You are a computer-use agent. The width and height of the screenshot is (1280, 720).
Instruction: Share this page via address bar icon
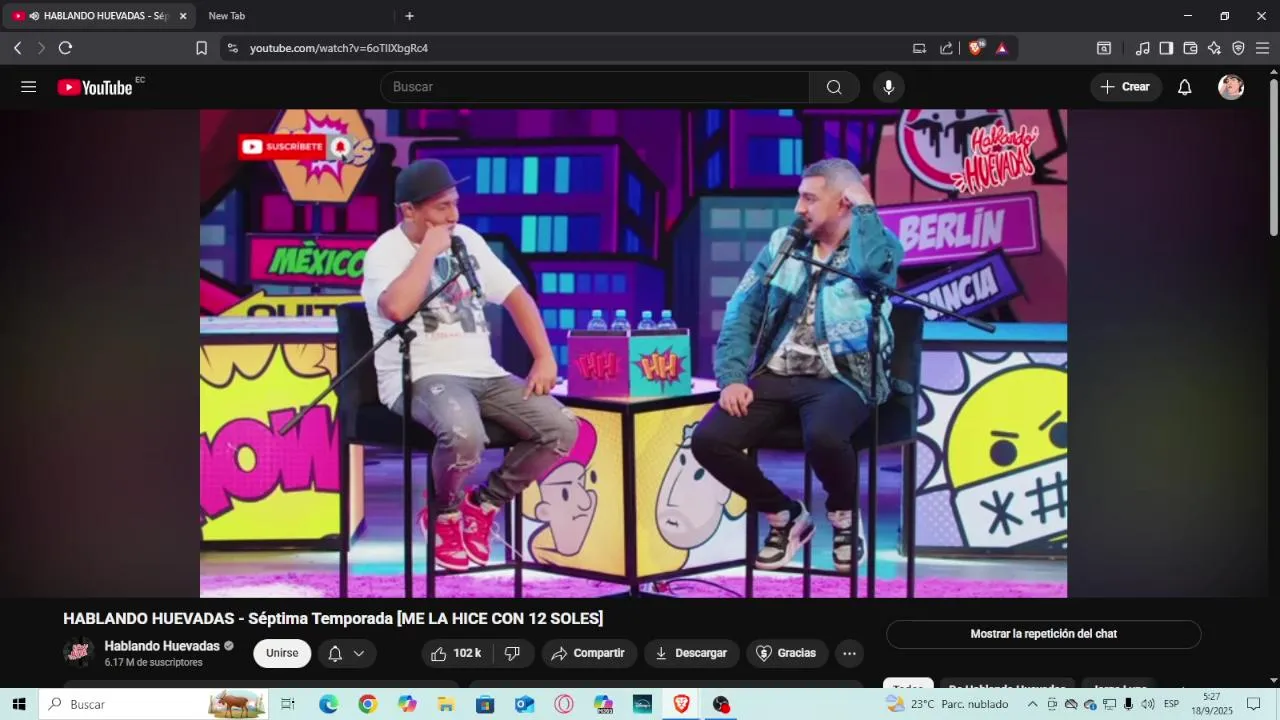[x=946, y=48]
